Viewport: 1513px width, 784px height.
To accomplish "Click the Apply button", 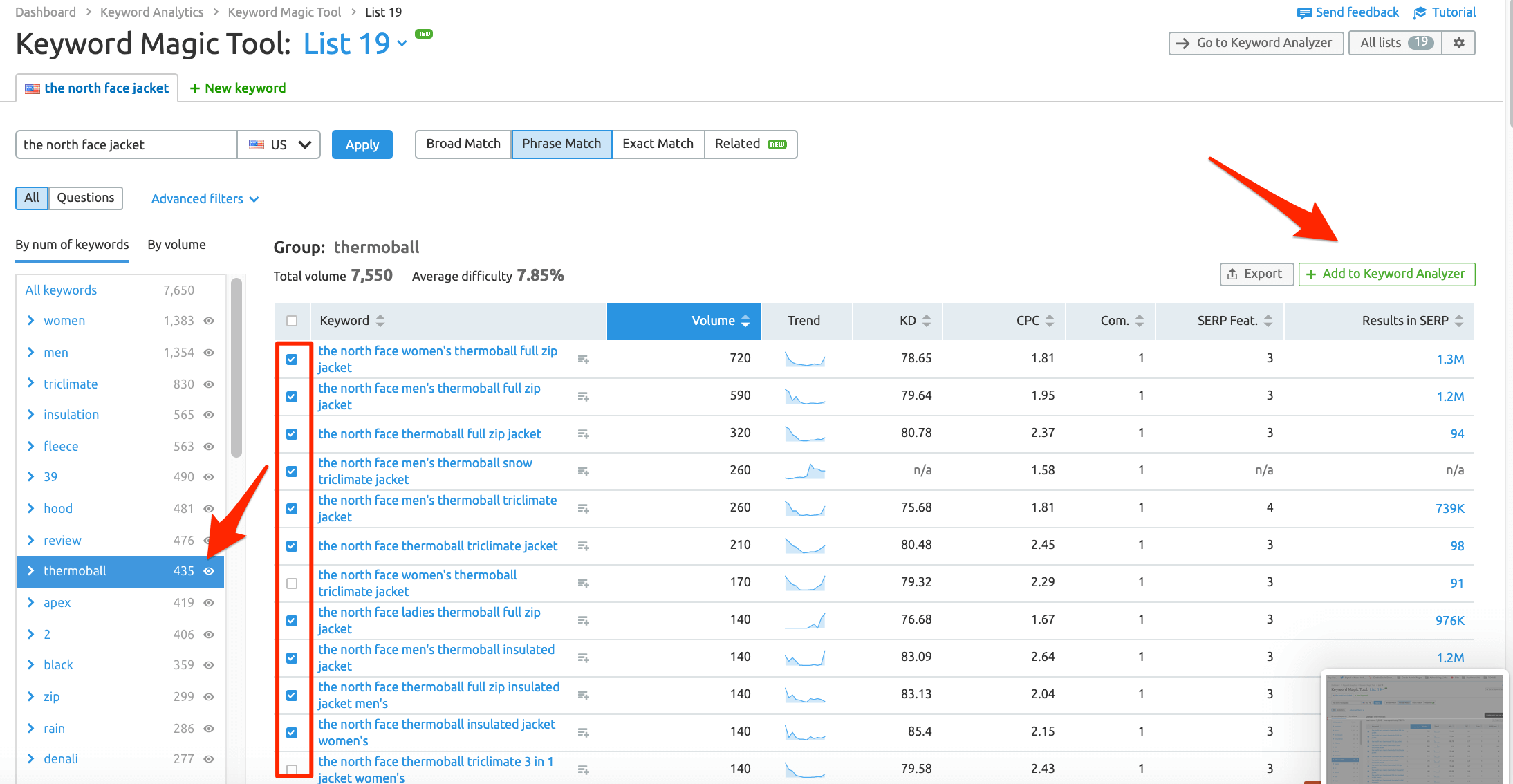I will [362, 144].
